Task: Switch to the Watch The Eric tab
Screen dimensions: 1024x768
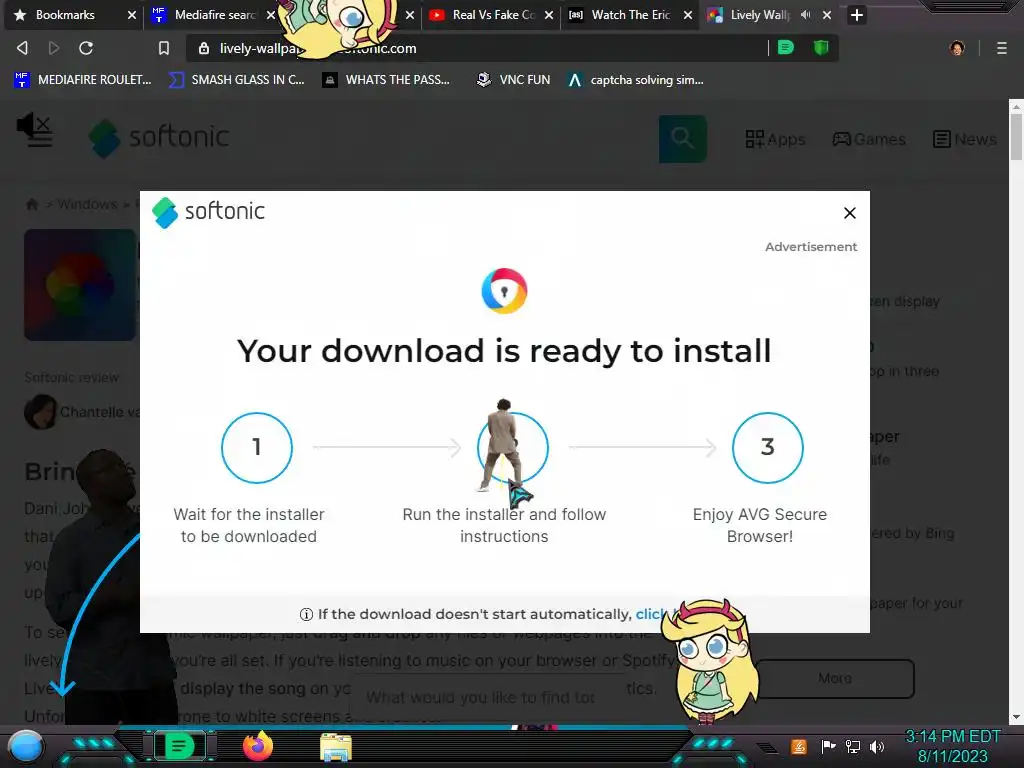Action: click(x=630, y=14)
